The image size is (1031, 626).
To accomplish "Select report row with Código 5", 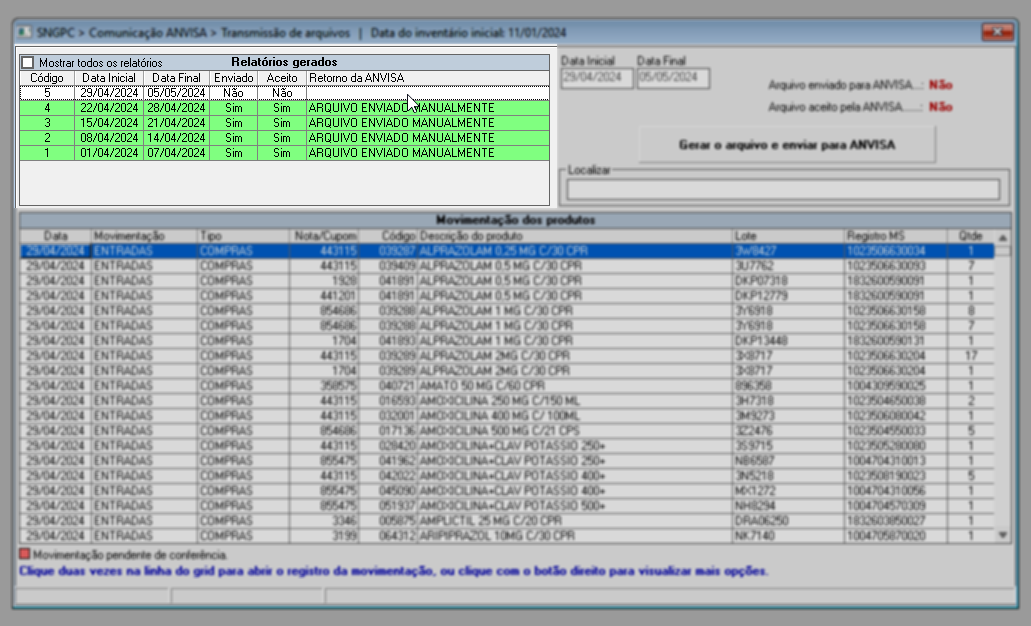I will (x=284, y=93).
